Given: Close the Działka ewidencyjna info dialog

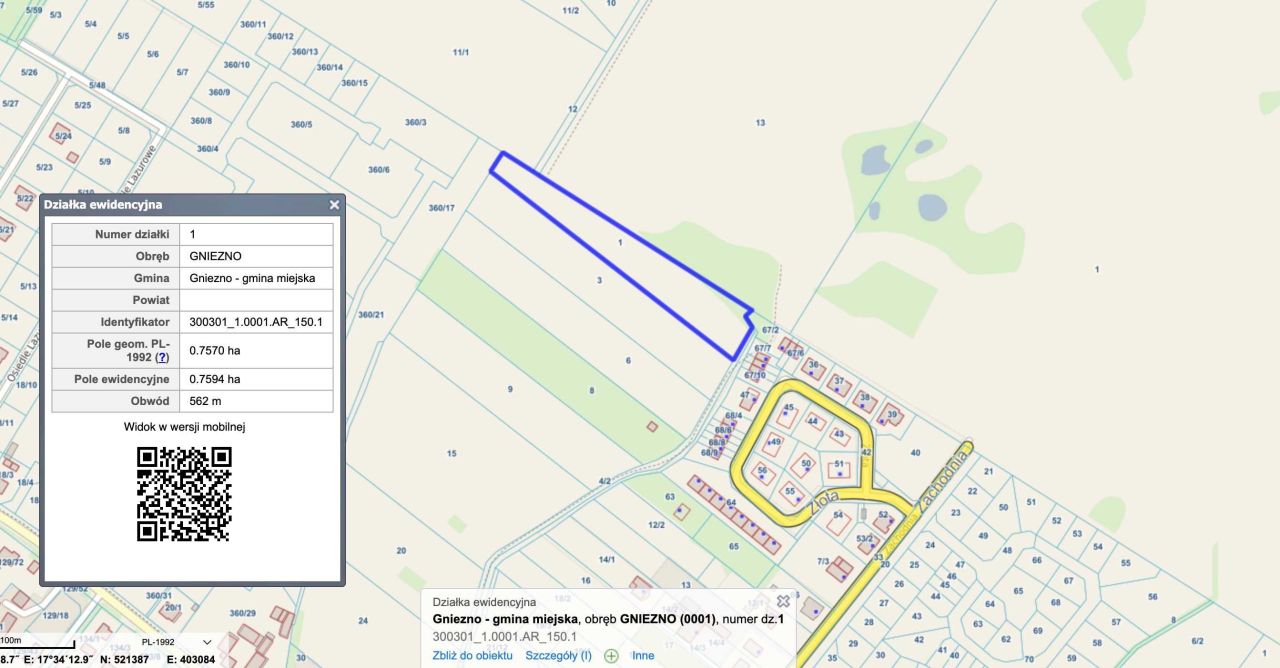Looking at the screenshot, I should [x=335, y=205].
